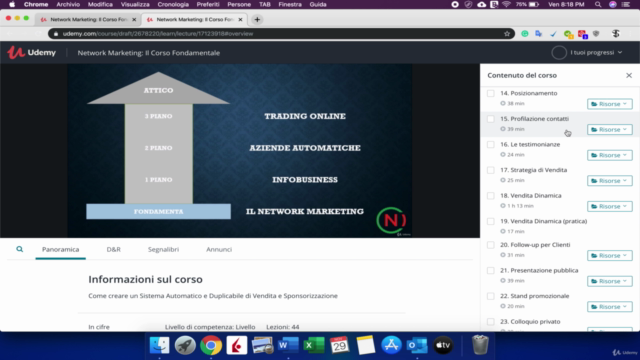The width and height of the screenshot is (640, 360).
Task: Check lesson 18 Vendita Dinamica checkbox
Action: 491,196
